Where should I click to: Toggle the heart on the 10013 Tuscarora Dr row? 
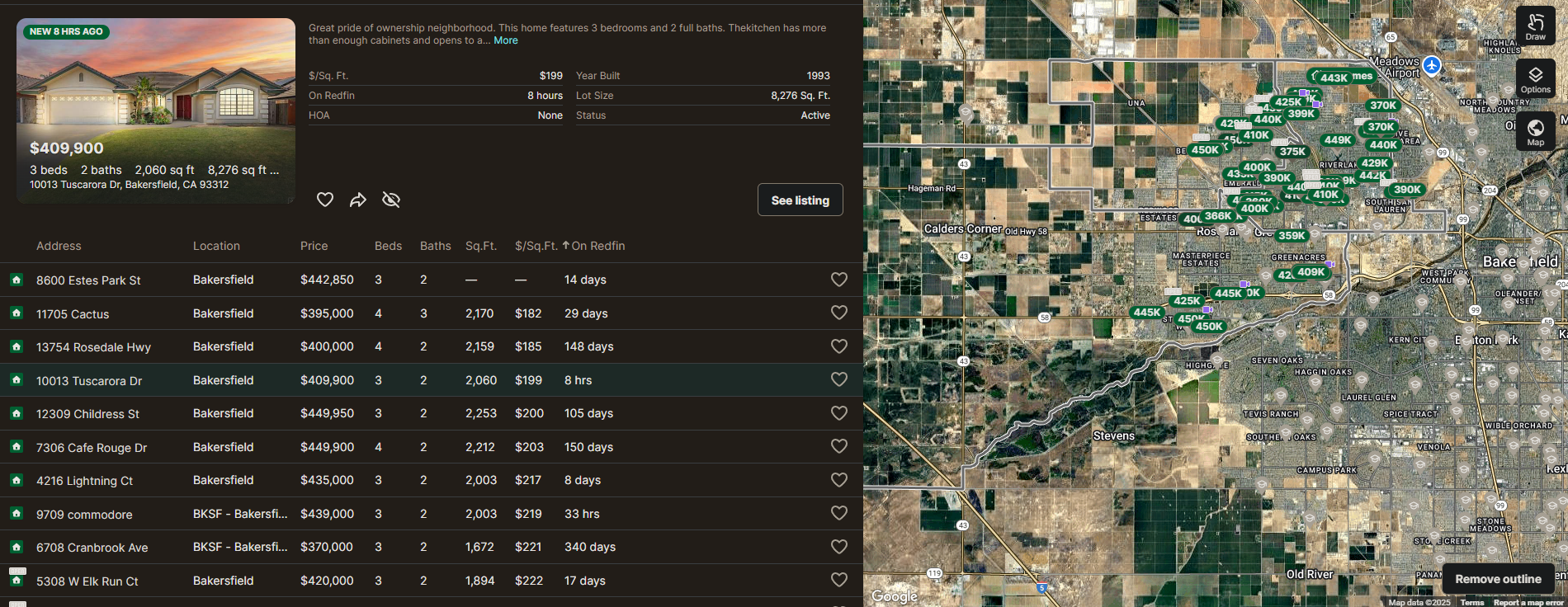(839, 380)
